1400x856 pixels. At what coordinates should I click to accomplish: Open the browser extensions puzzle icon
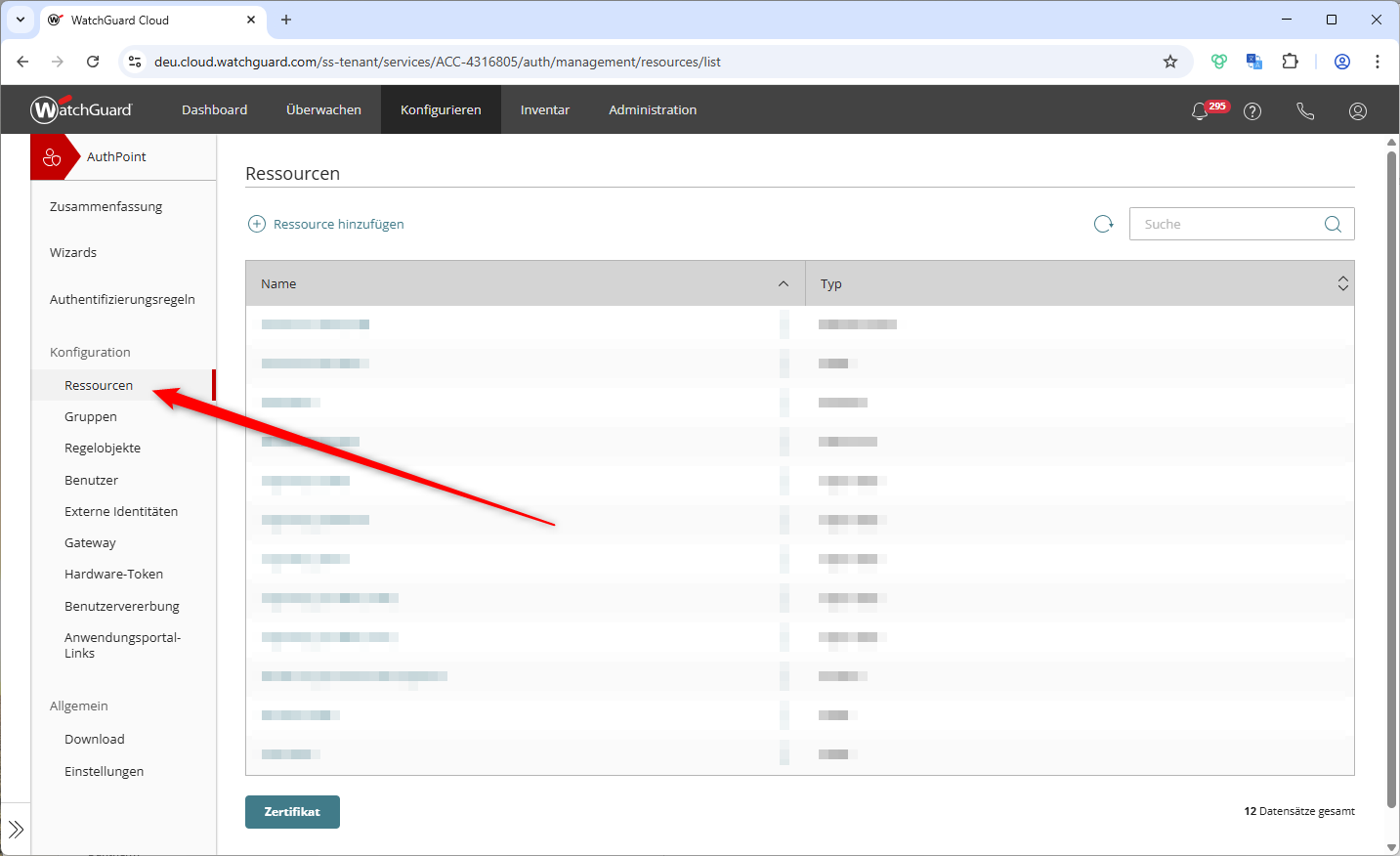(1290, 62)
